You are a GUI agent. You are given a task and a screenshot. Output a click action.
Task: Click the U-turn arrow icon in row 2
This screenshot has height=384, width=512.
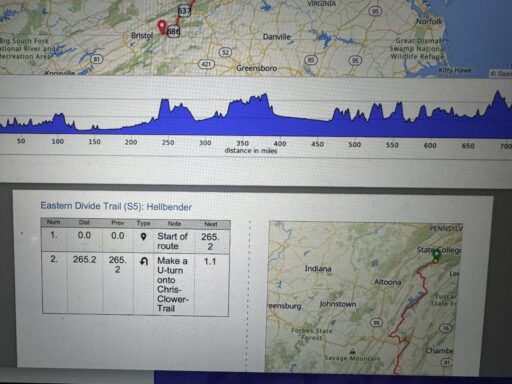point(144,262)
